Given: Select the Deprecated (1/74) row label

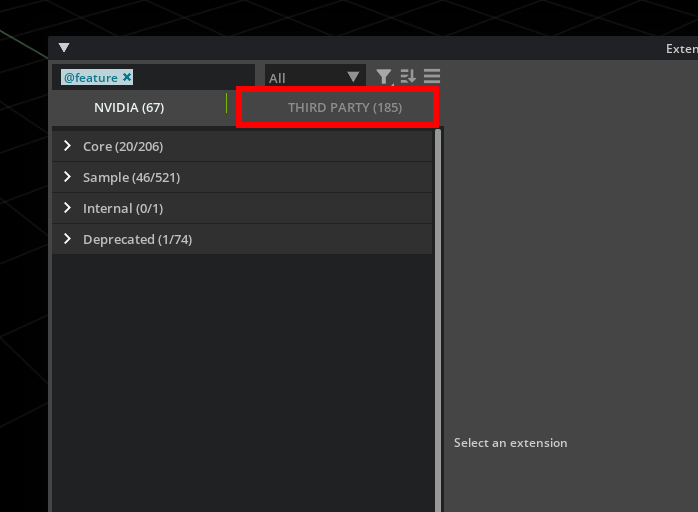Looking at the screenshot, I should 137,239.
